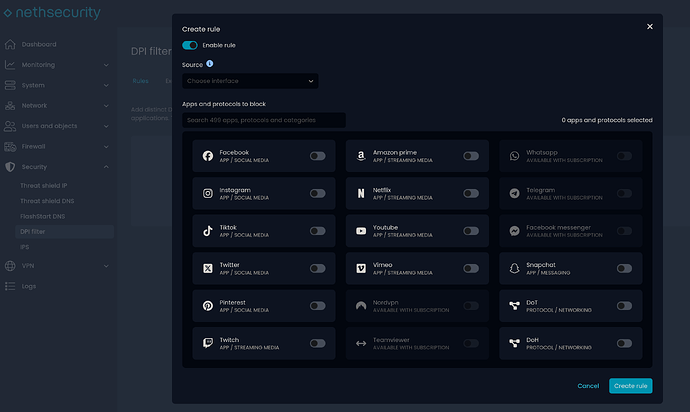Open the Dashboard page
The image size is (690, 412).
pos(39,44)
